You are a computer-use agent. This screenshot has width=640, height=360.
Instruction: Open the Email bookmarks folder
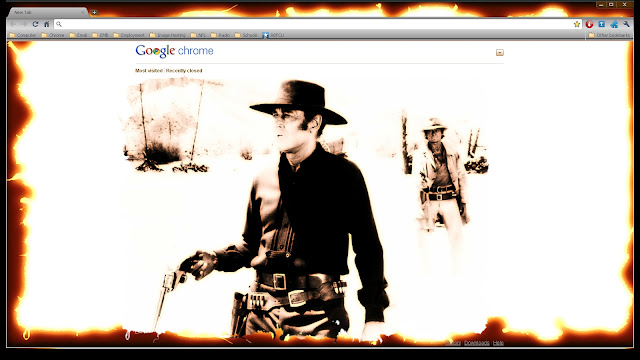click(78, 35)
